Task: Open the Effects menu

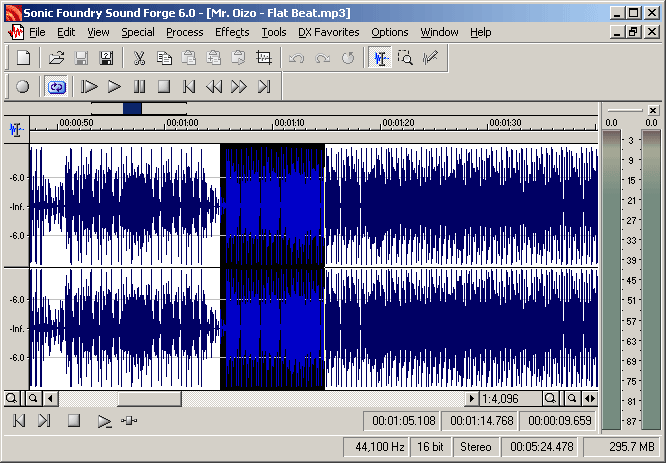Action: (x=232, y=32)
